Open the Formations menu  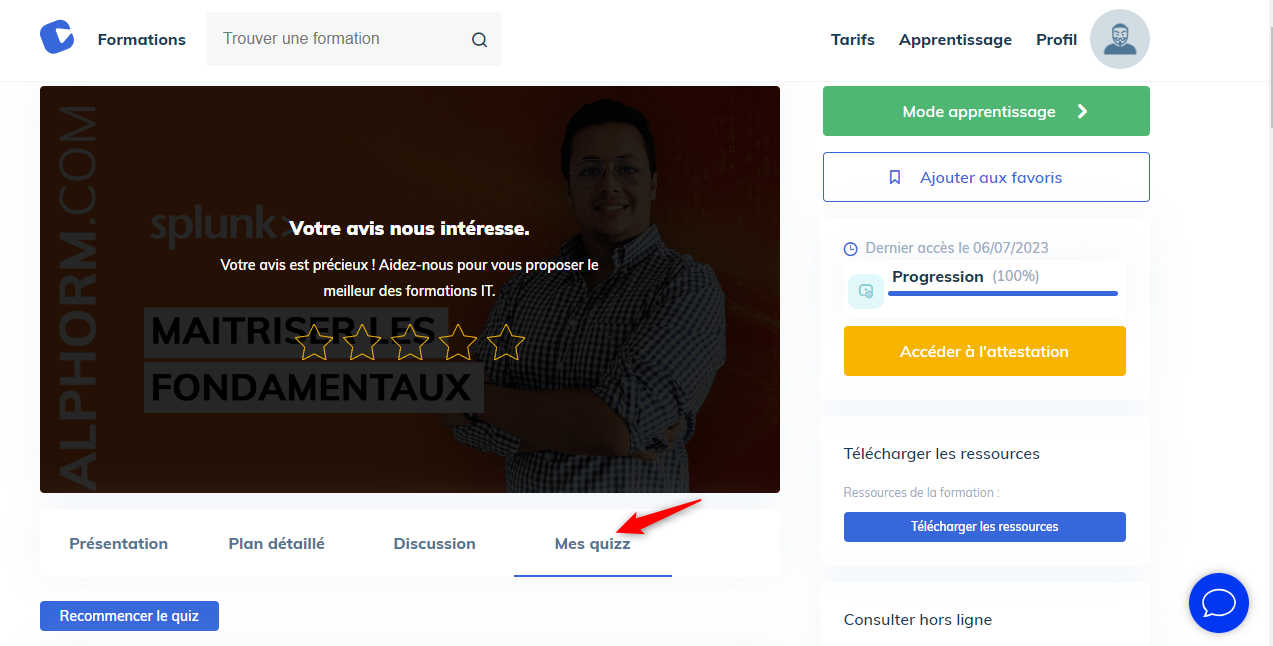coord(142,40)
